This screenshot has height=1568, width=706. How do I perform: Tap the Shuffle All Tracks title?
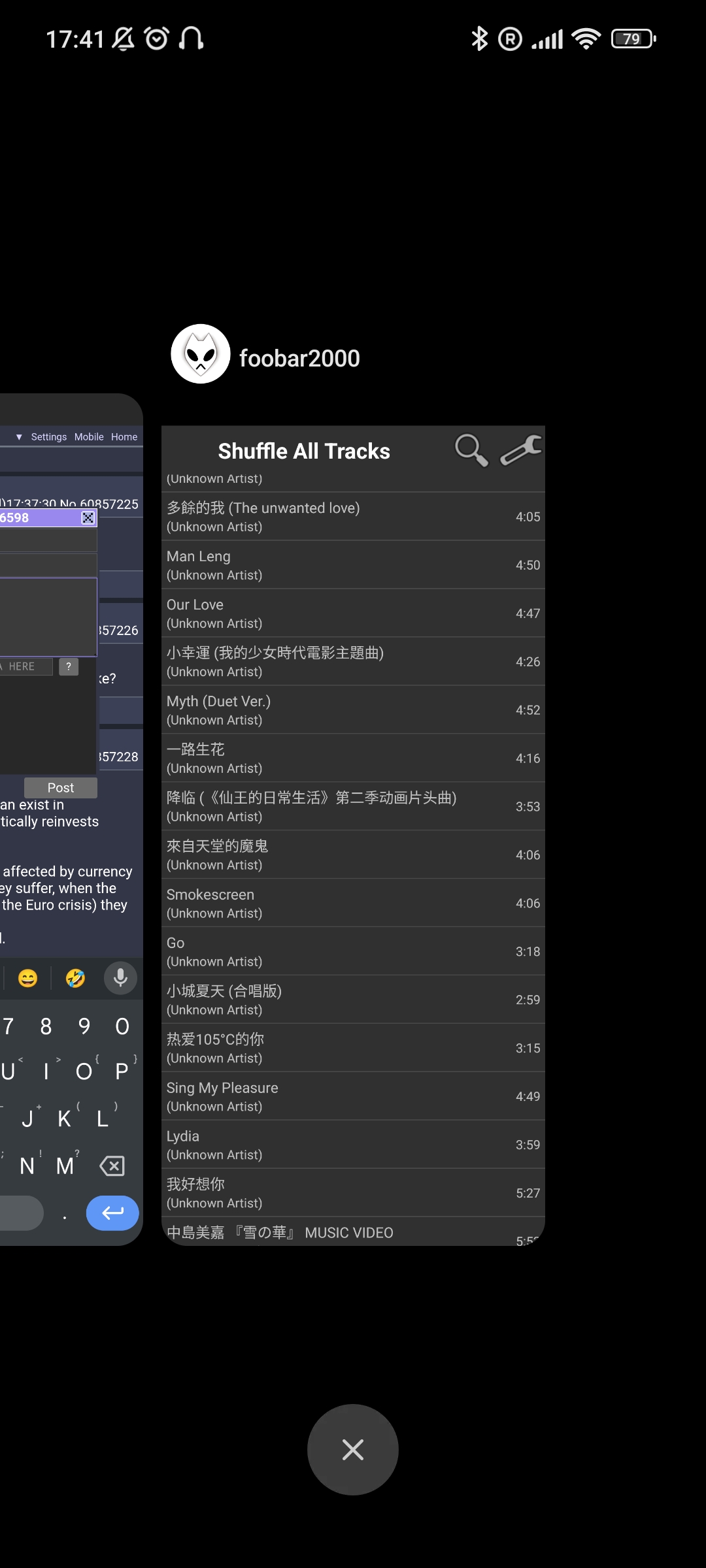(x=304, y=451)
